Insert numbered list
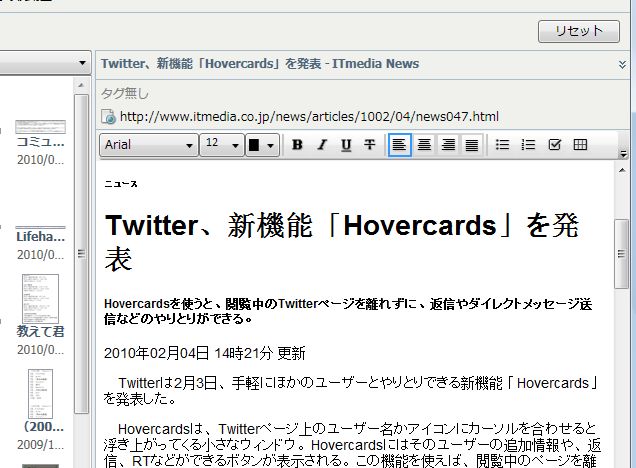 tap(528, 145)
